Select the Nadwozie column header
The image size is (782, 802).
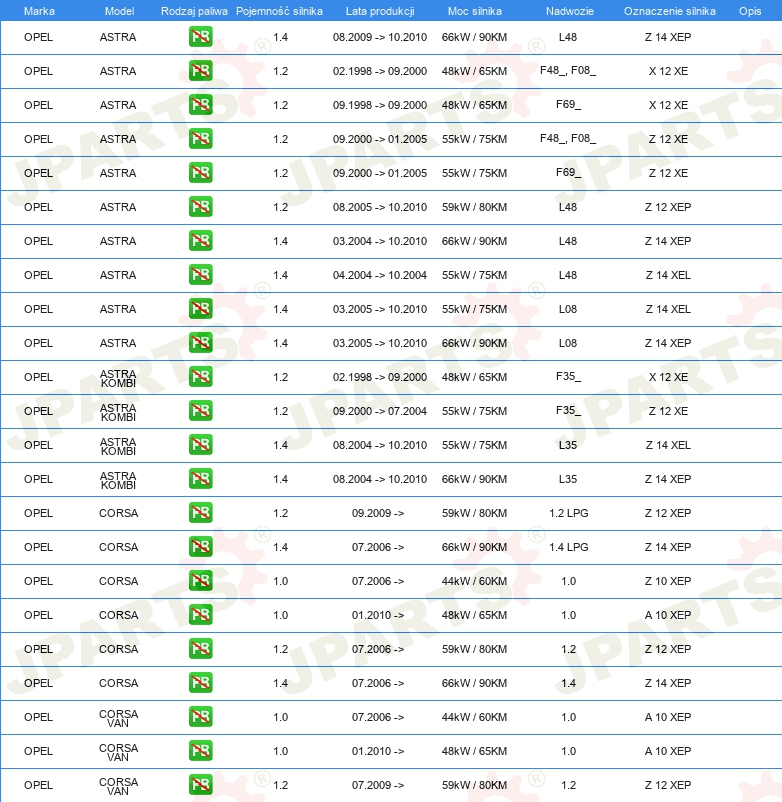click(568, 10)
